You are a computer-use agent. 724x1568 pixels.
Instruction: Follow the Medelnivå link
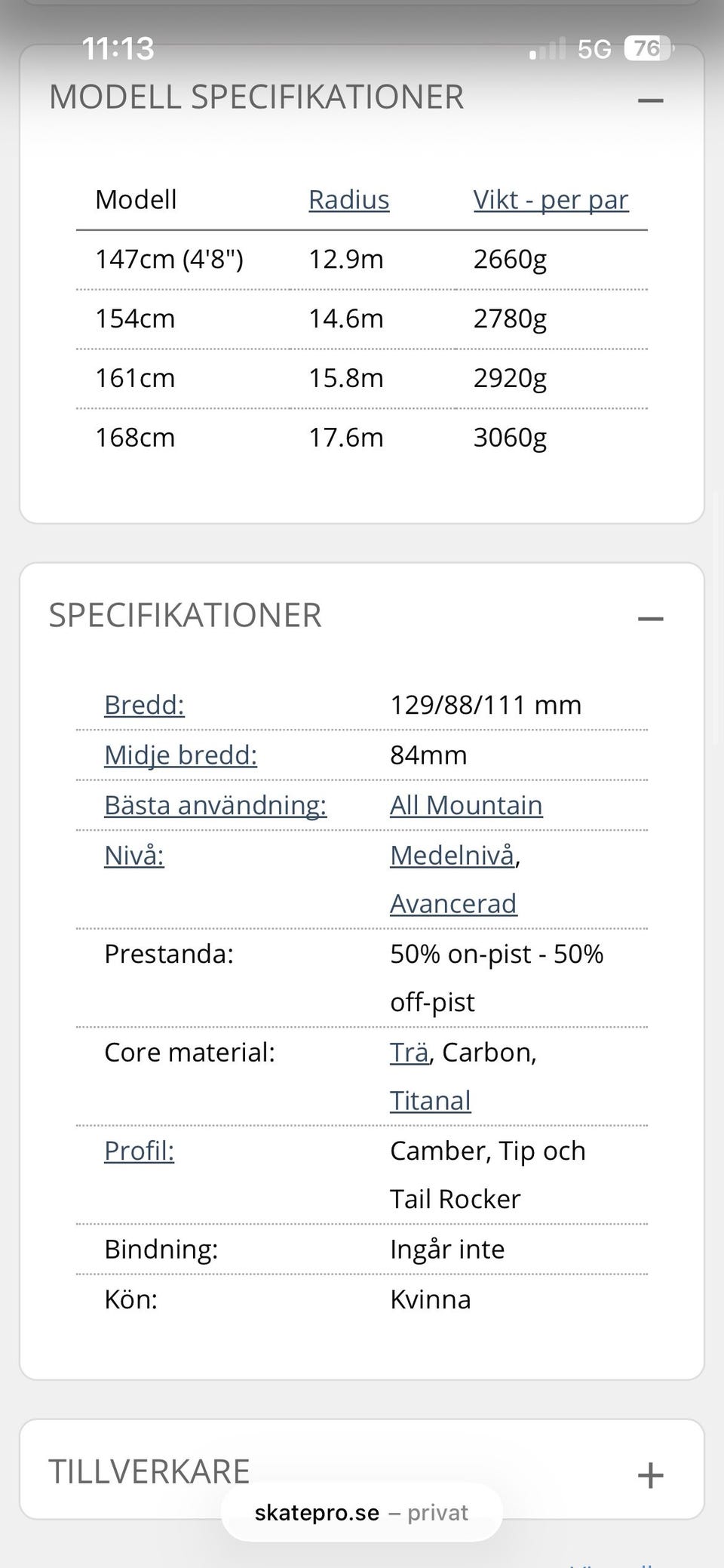point(452,855)
